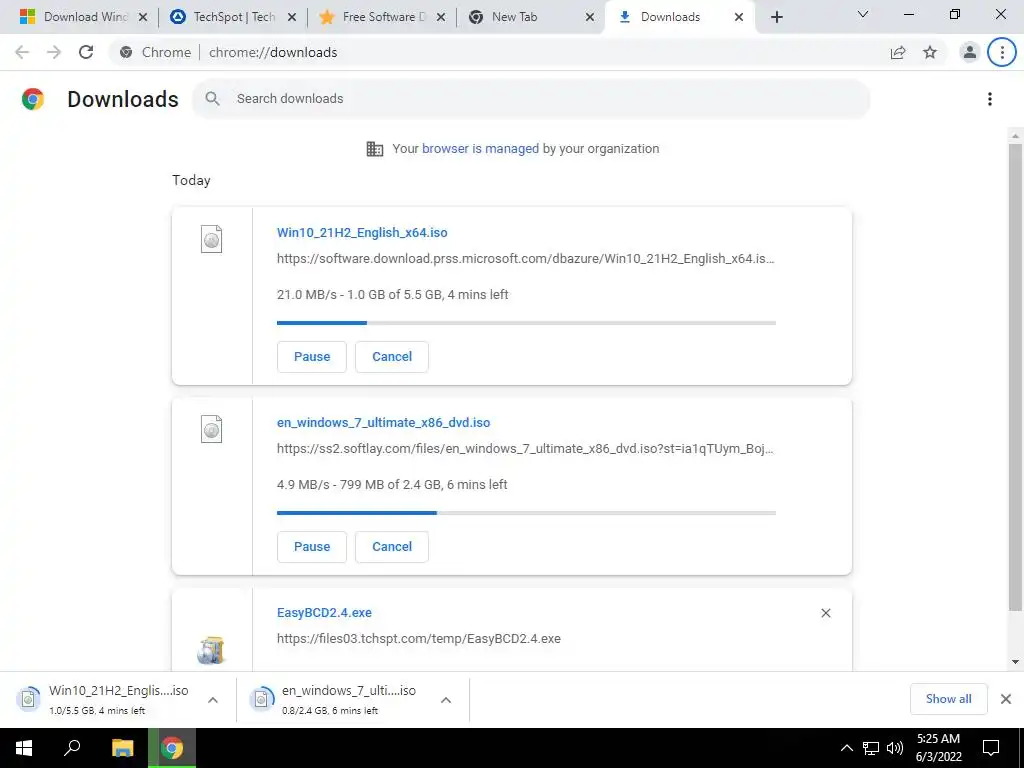The image size is (1024, 768).
Task: Click Show all downloads button
Action: 948,699
